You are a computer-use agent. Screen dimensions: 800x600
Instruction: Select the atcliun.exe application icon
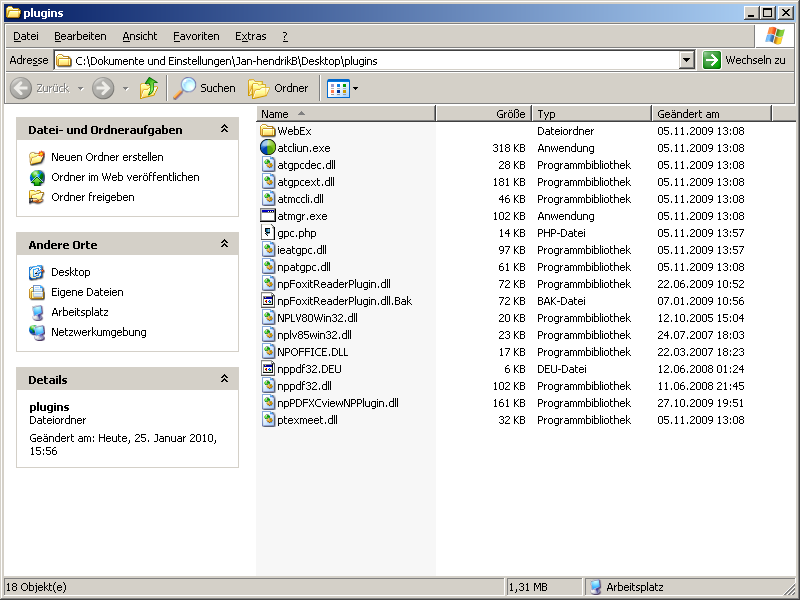[268, 148]
